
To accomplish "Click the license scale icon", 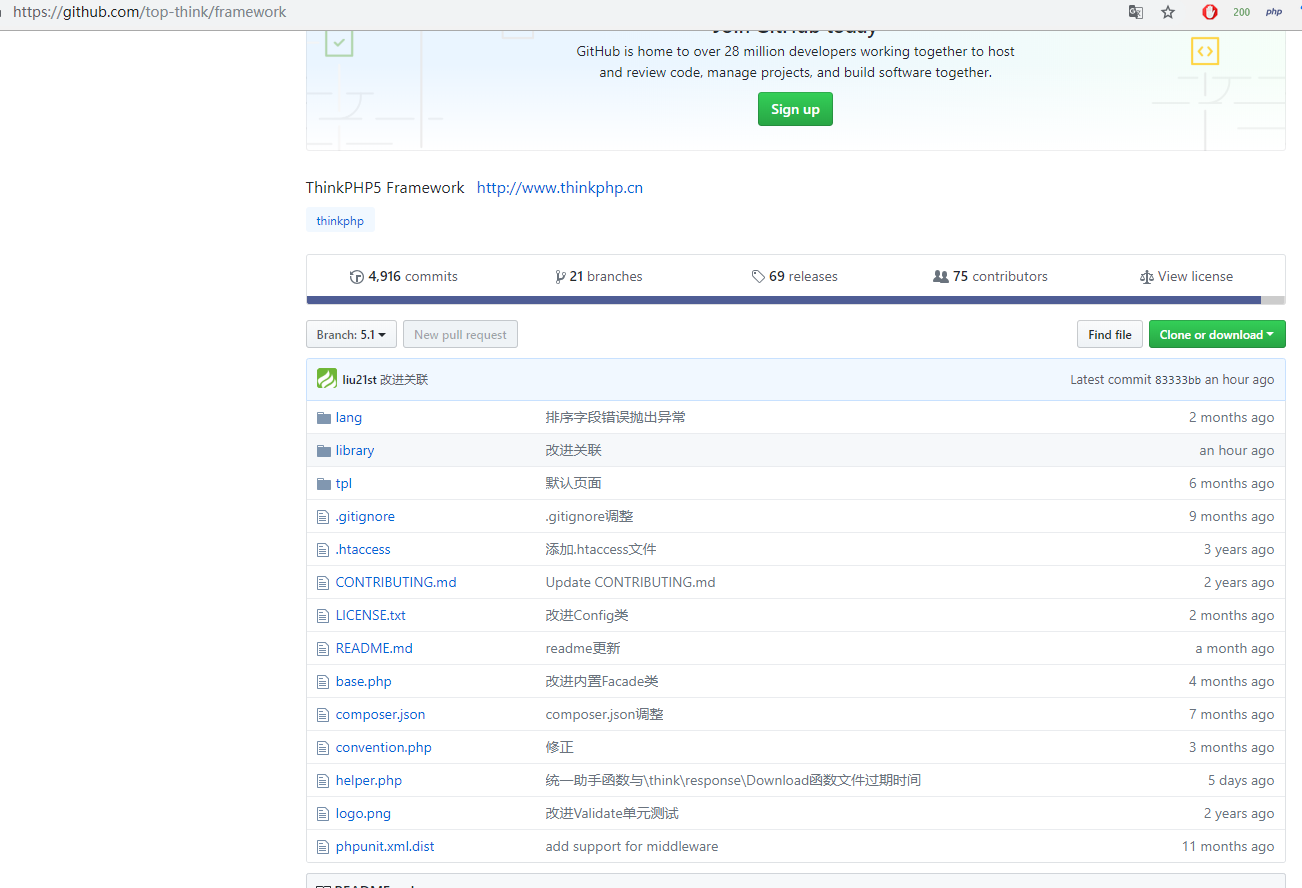I will pos(1146,277).
